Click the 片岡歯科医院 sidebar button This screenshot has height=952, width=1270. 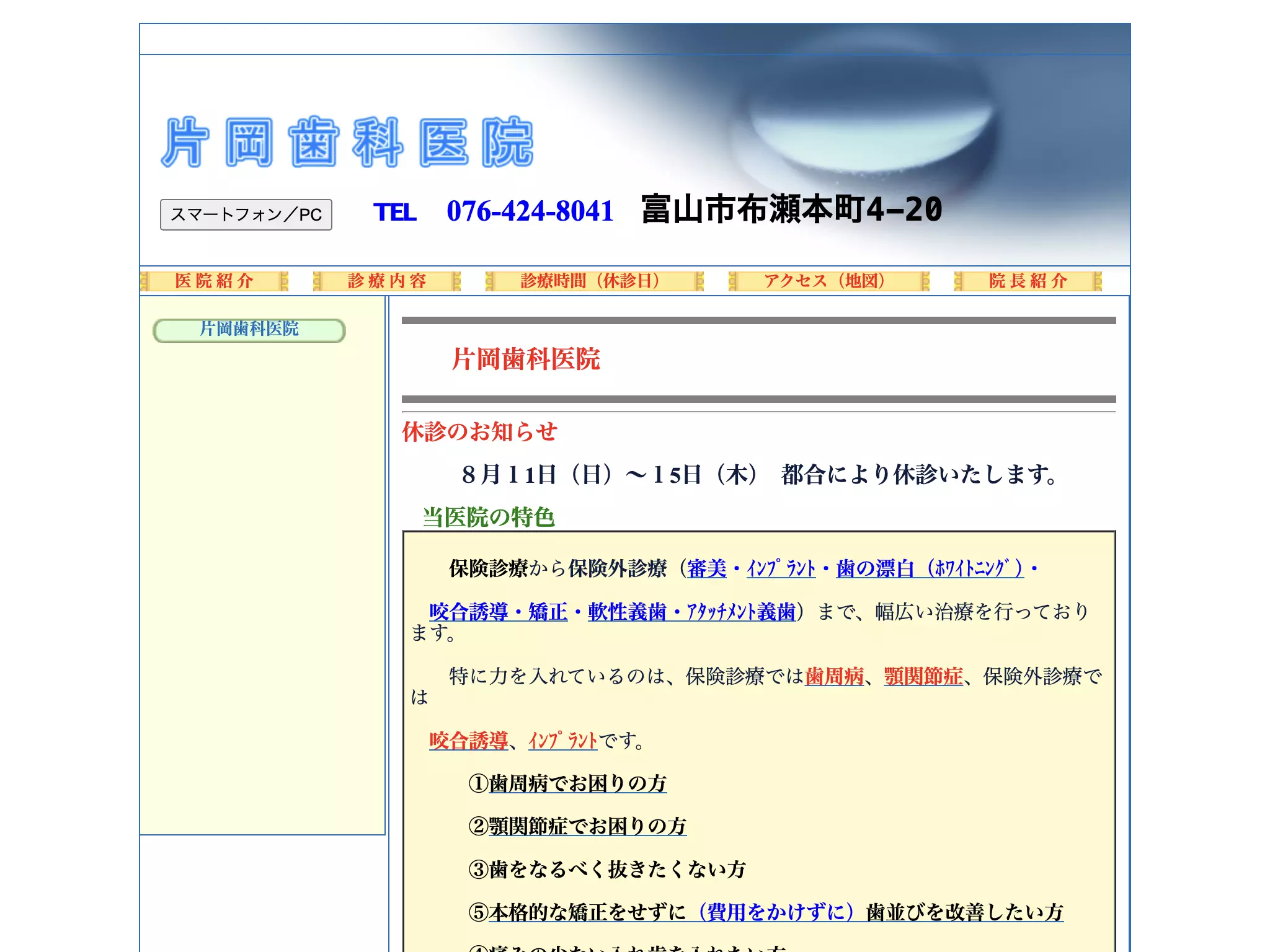tap(249, 330)
